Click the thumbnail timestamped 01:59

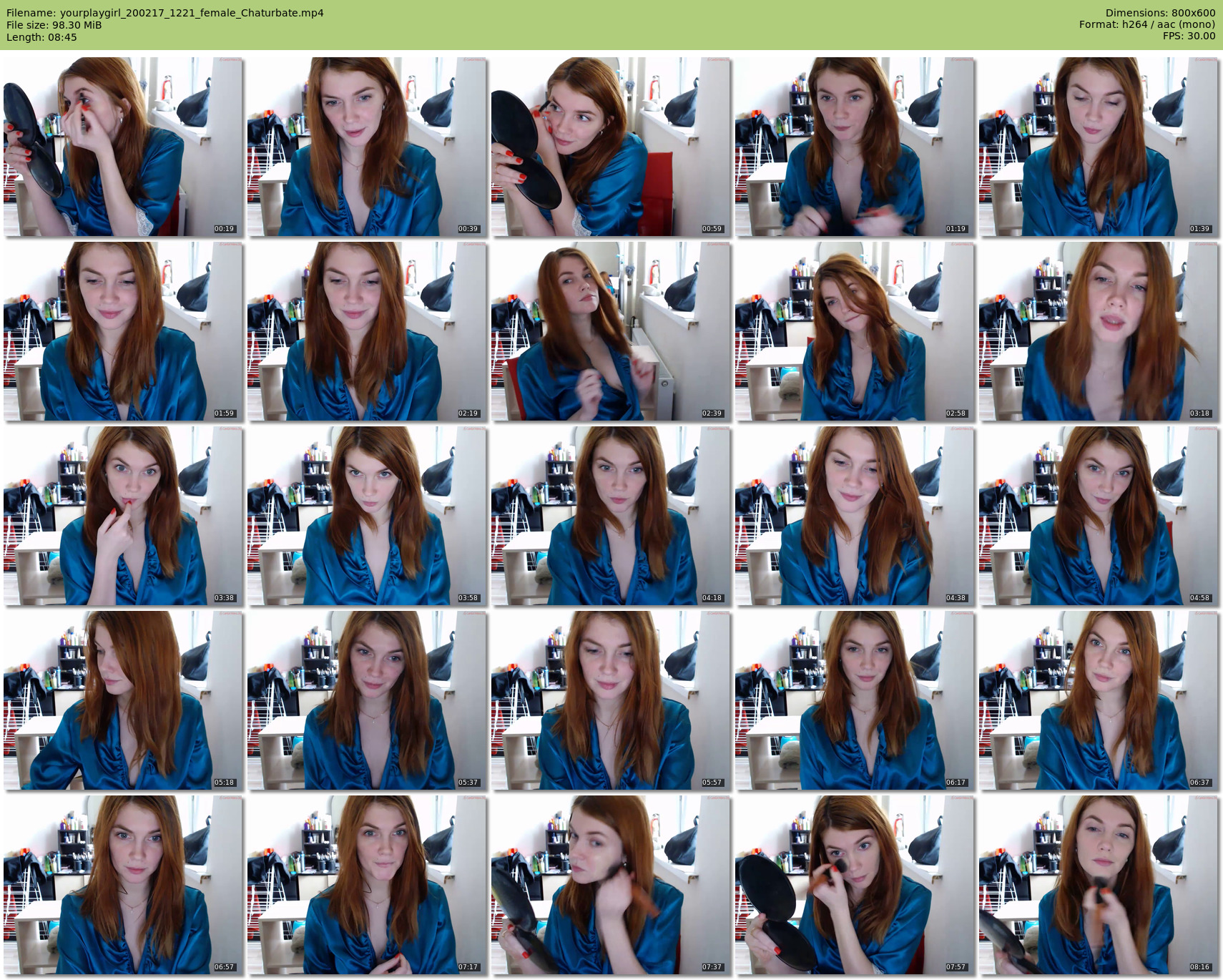(123, 331)
